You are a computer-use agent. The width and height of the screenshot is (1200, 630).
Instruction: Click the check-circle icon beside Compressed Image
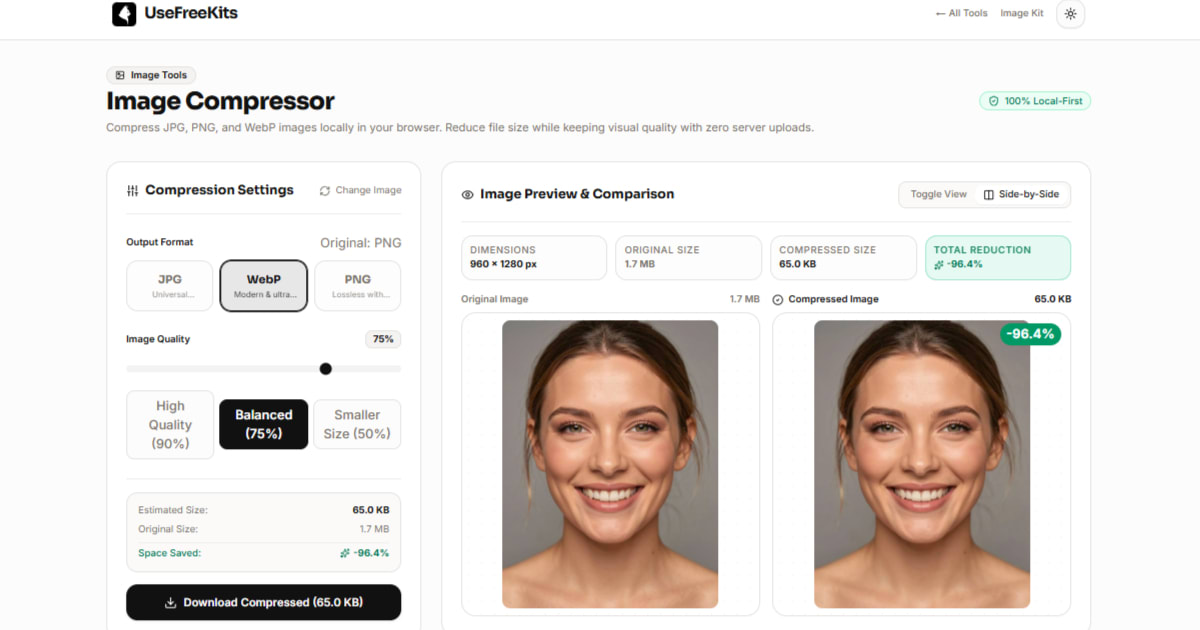click(778, 299)
